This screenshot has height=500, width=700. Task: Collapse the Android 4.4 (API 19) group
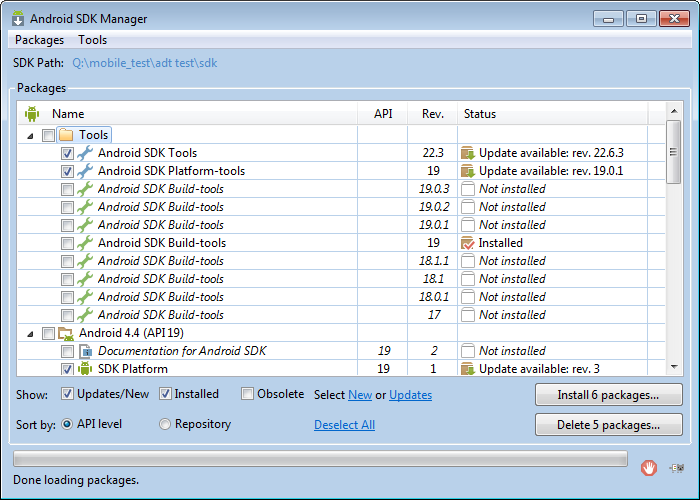click(x=31, y=333)
